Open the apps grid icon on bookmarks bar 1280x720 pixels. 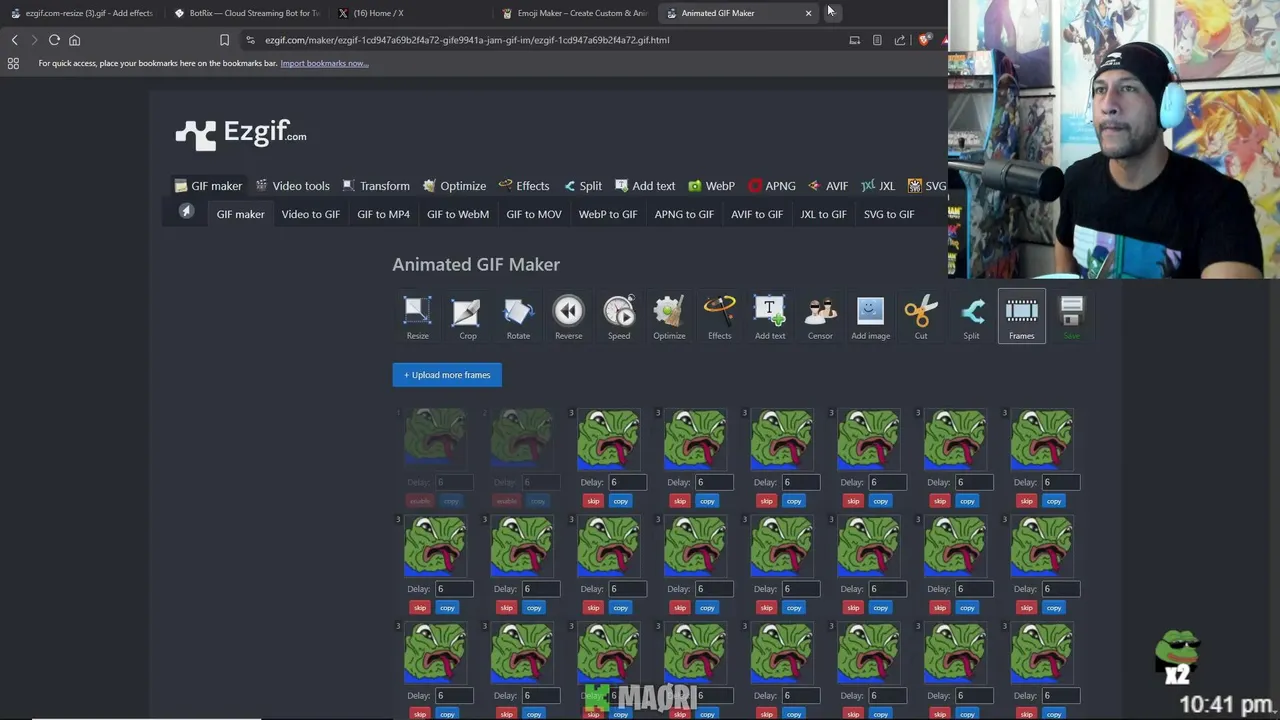(13, 63)
